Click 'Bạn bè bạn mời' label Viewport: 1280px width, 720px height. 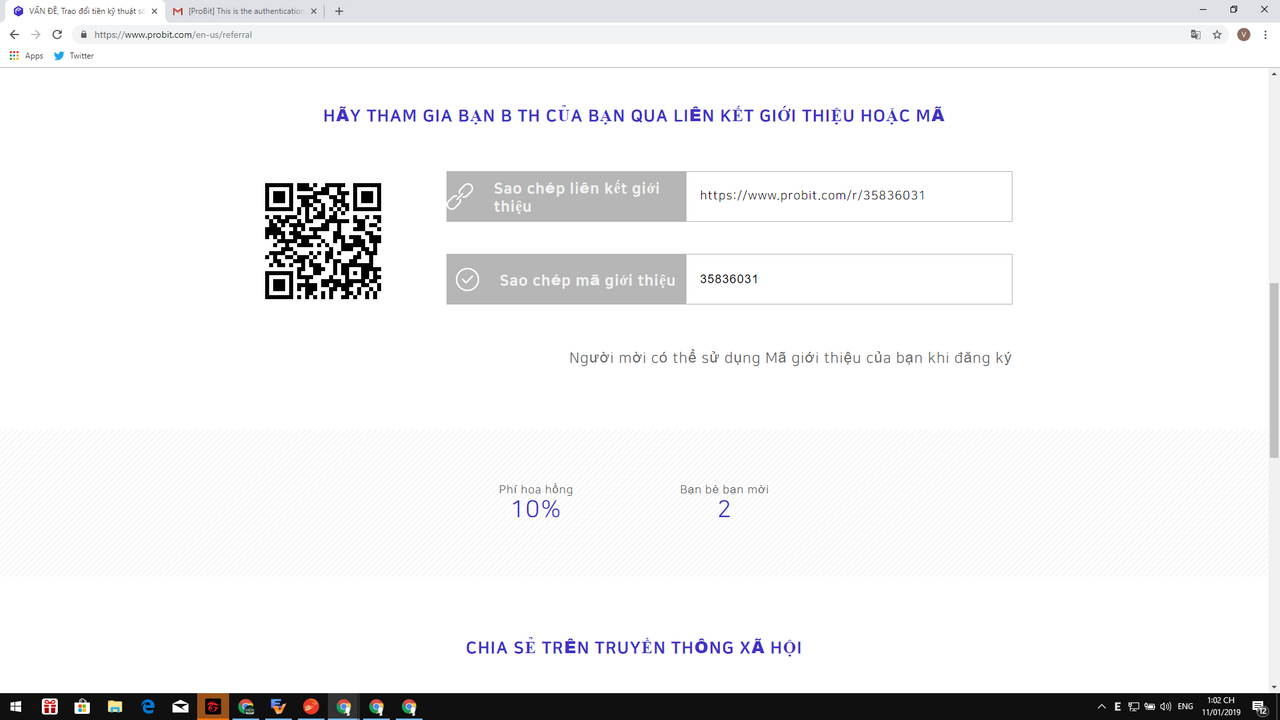click(724, 489)
